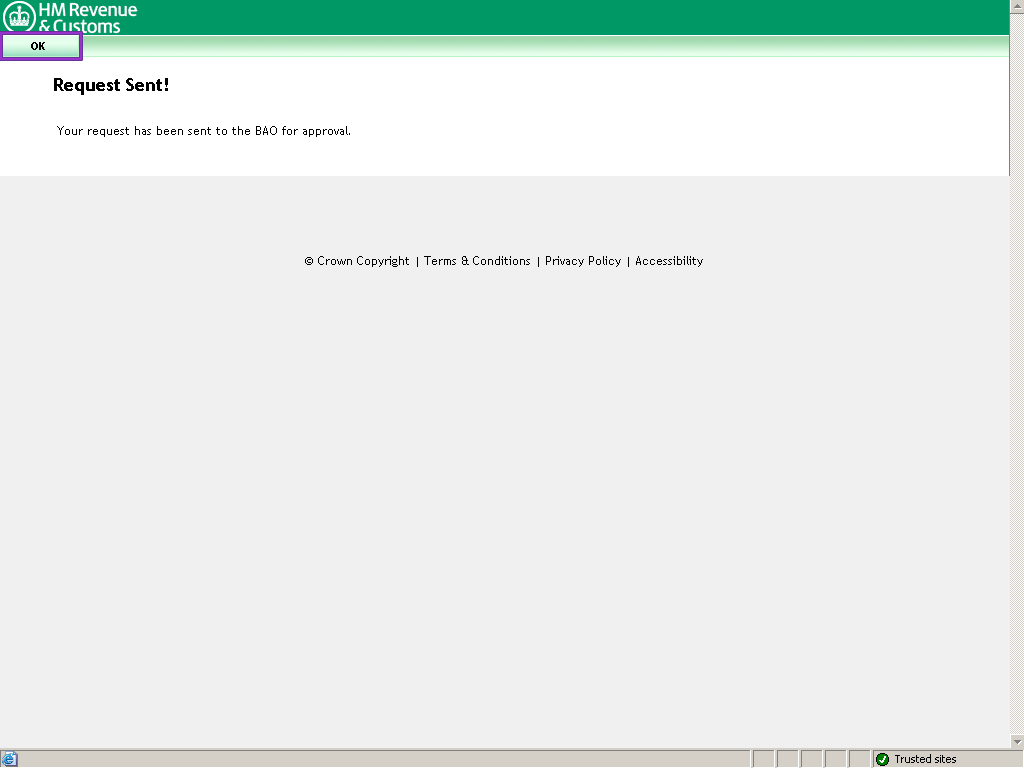1024x768 pixels.
Task: Click the status bar message area
Action: (x=380, y=759)
